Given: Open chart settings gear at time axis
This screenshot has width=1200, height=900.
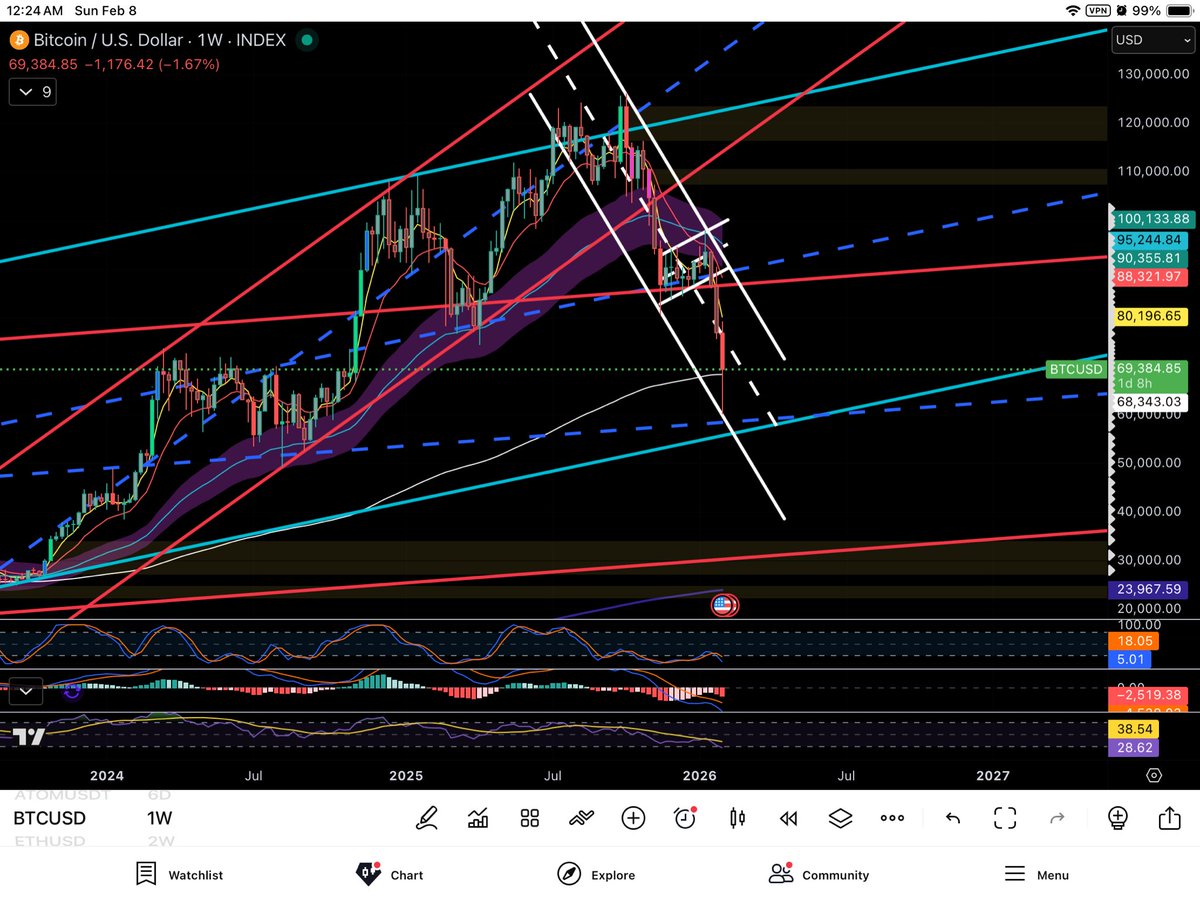Looking at the screenshot, I should (1154, 776).
